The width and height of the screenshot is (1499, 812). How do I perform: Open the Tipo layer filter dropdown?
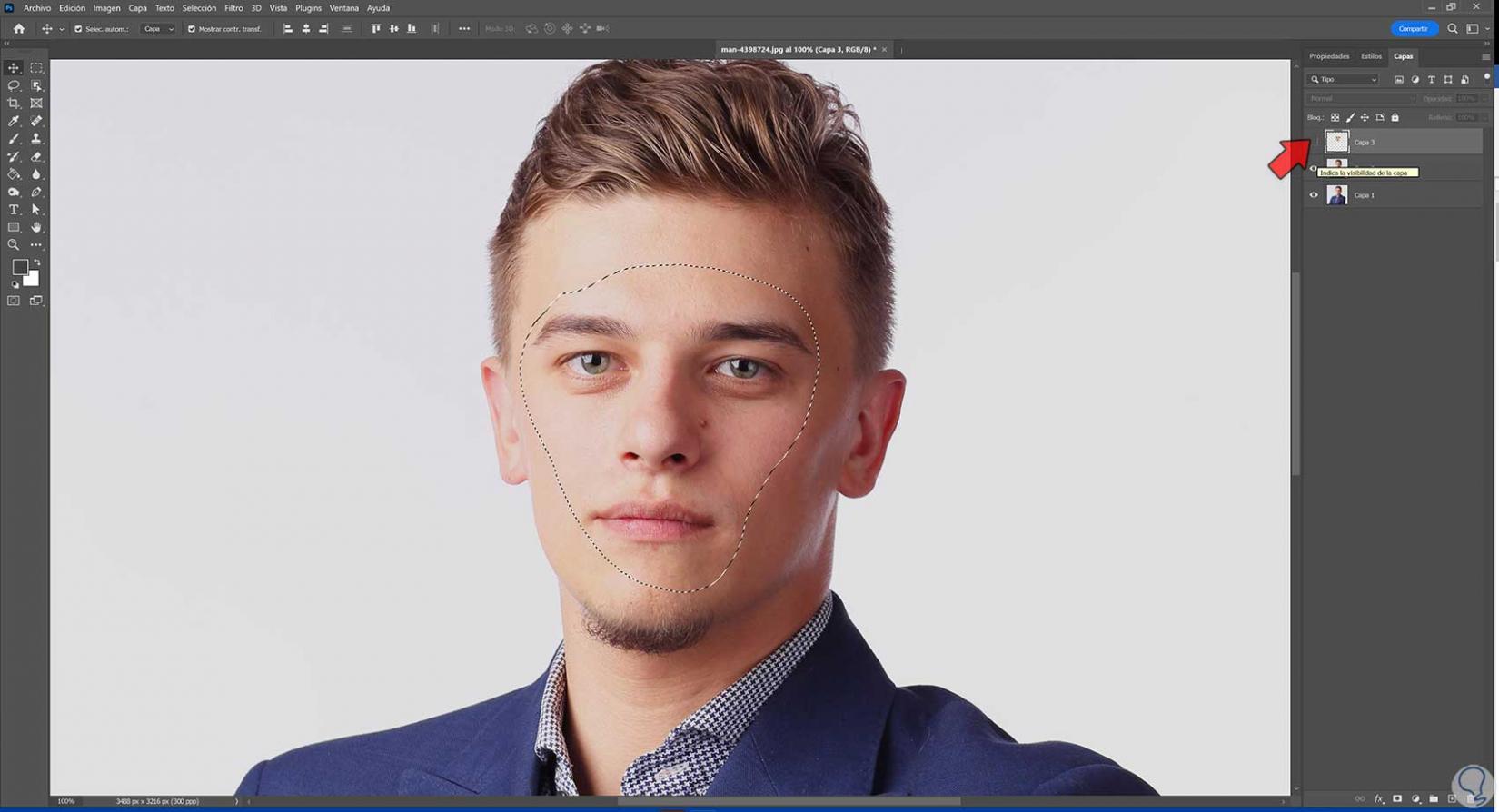[x=1344, y=80]
